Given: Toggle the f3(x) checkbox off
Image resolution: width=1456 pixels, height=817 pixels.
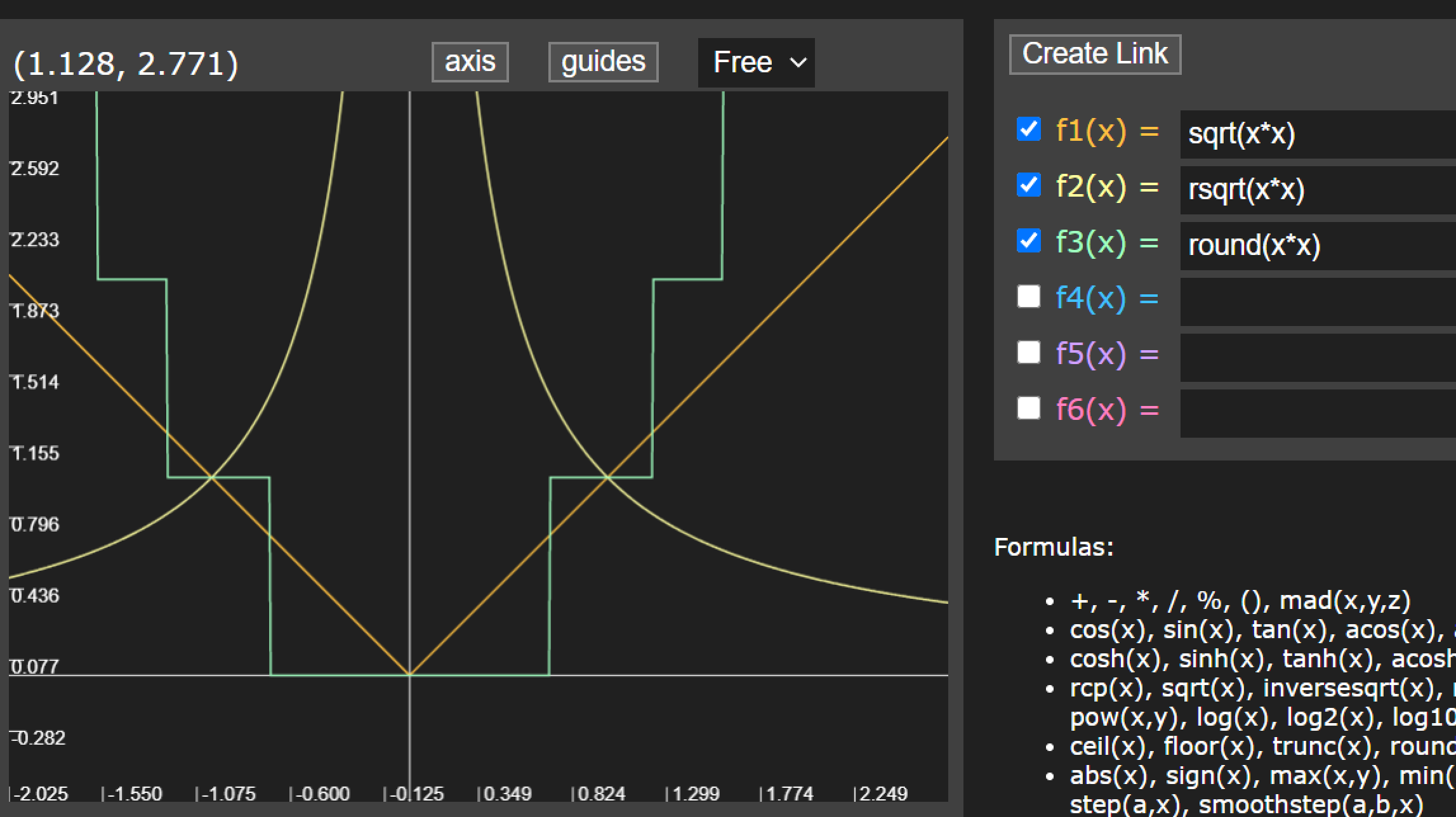Looking at the screenshot, I should click(x=1028, y=241).
